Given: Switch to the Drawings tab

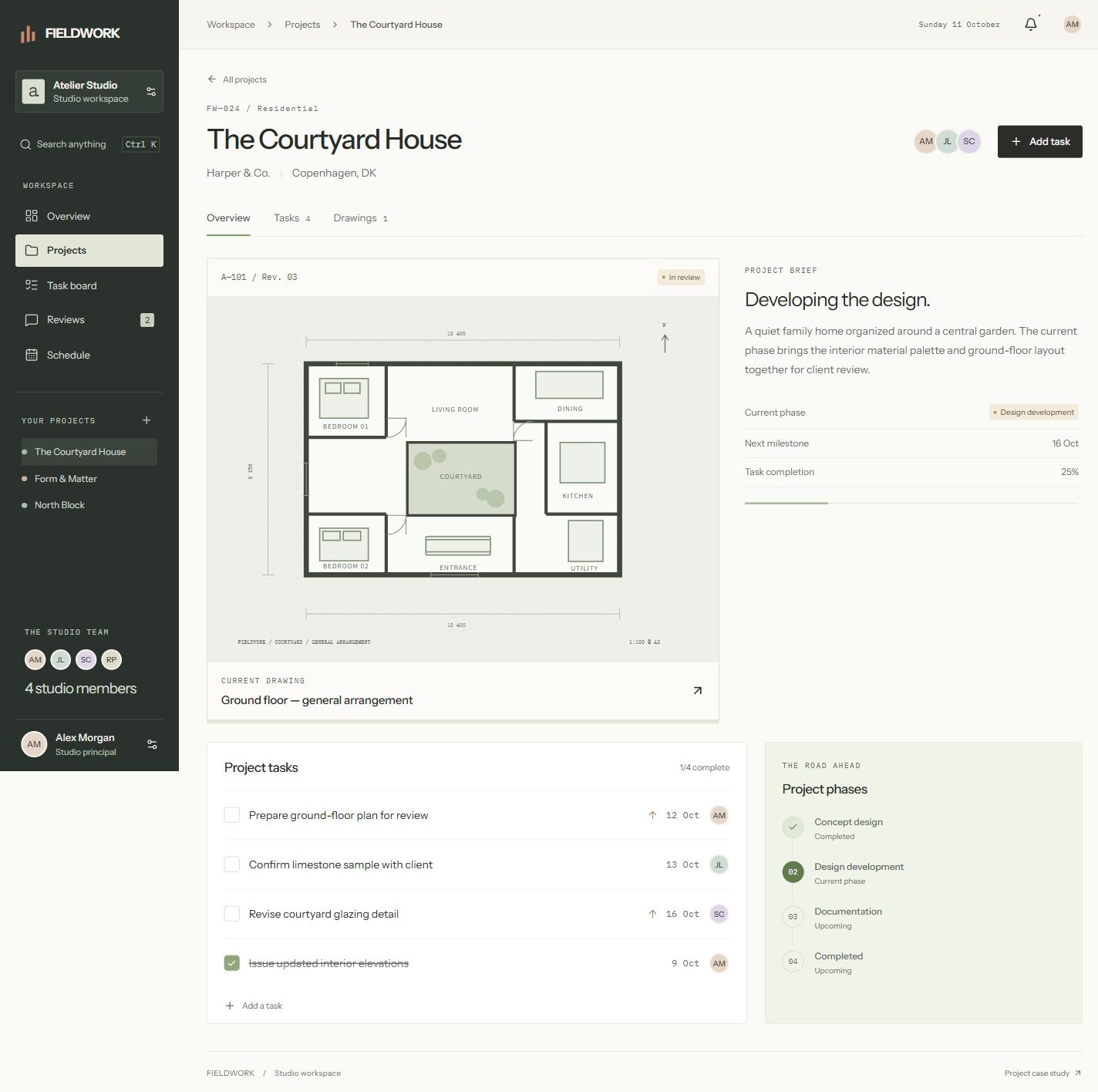Looking at the screenshot, I should (x=361, y=218).
